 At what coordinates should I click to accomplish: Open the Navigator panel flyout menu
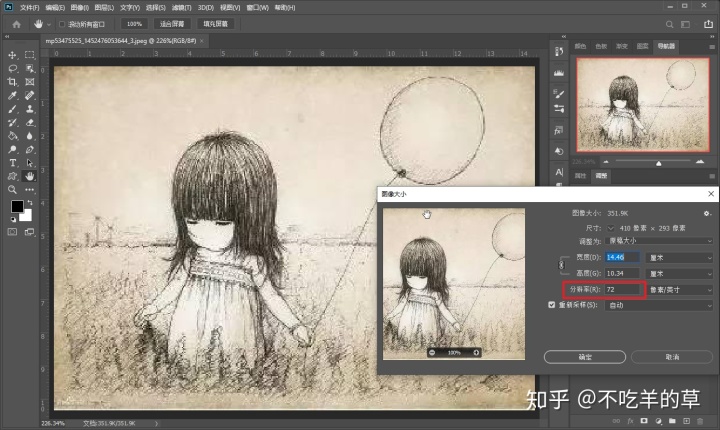(712, 47)
